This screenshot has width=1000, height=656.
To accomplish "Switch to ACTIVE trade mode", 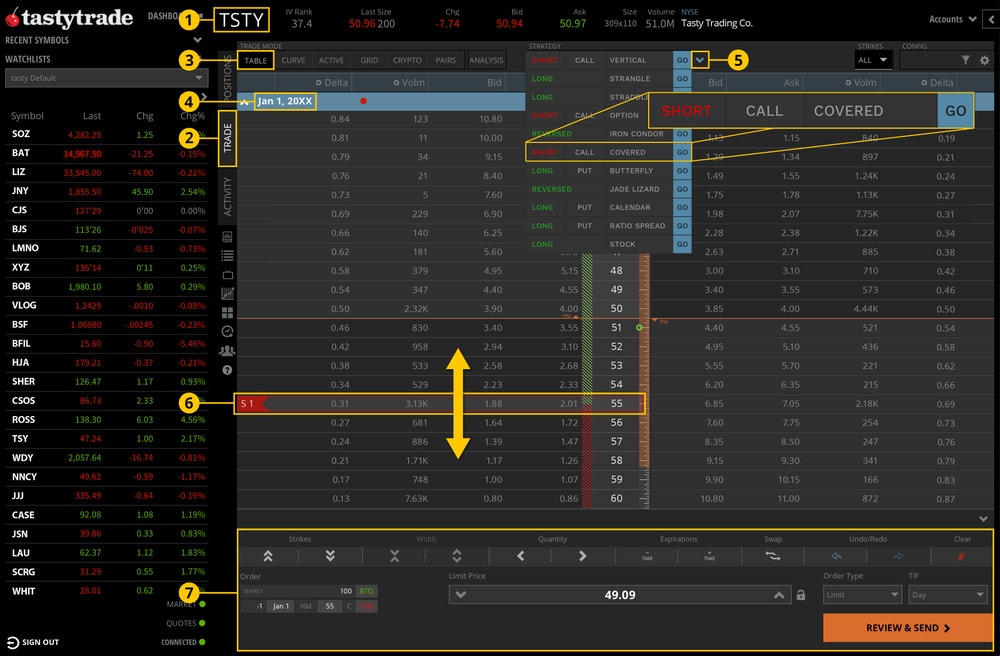I will coord(331,61).
